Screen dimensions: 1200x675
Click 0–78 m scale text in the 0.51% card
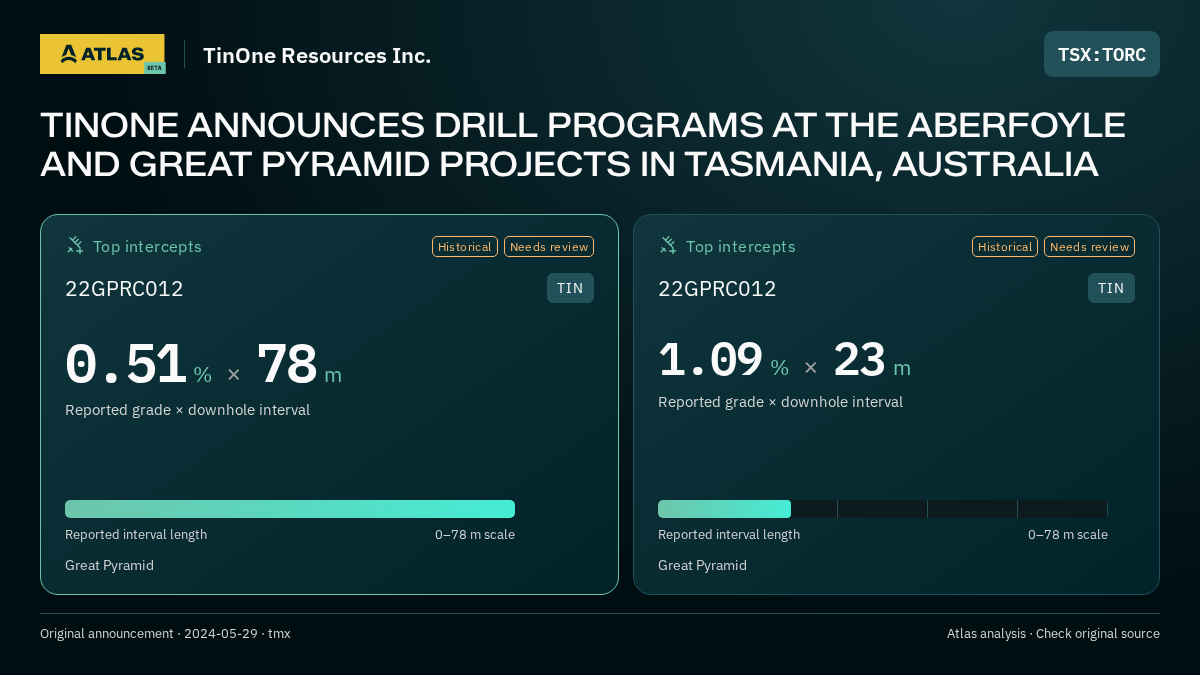pos(475,535)
